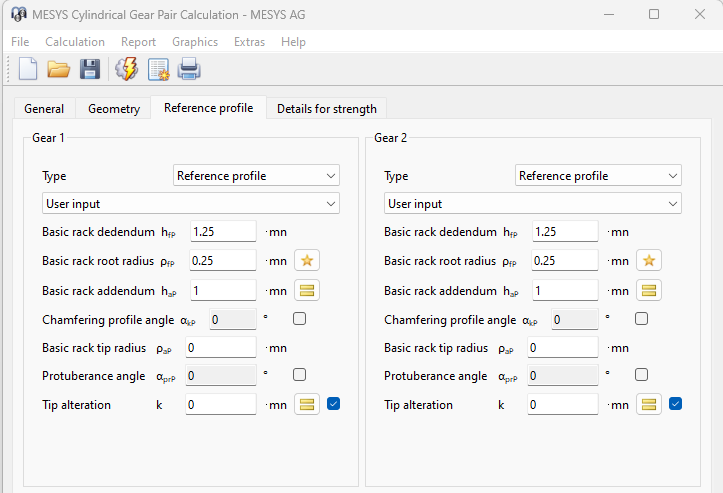Enable Gear 1 chamfering profile angle checkbox
723x493 pixels.
[299, 319]
